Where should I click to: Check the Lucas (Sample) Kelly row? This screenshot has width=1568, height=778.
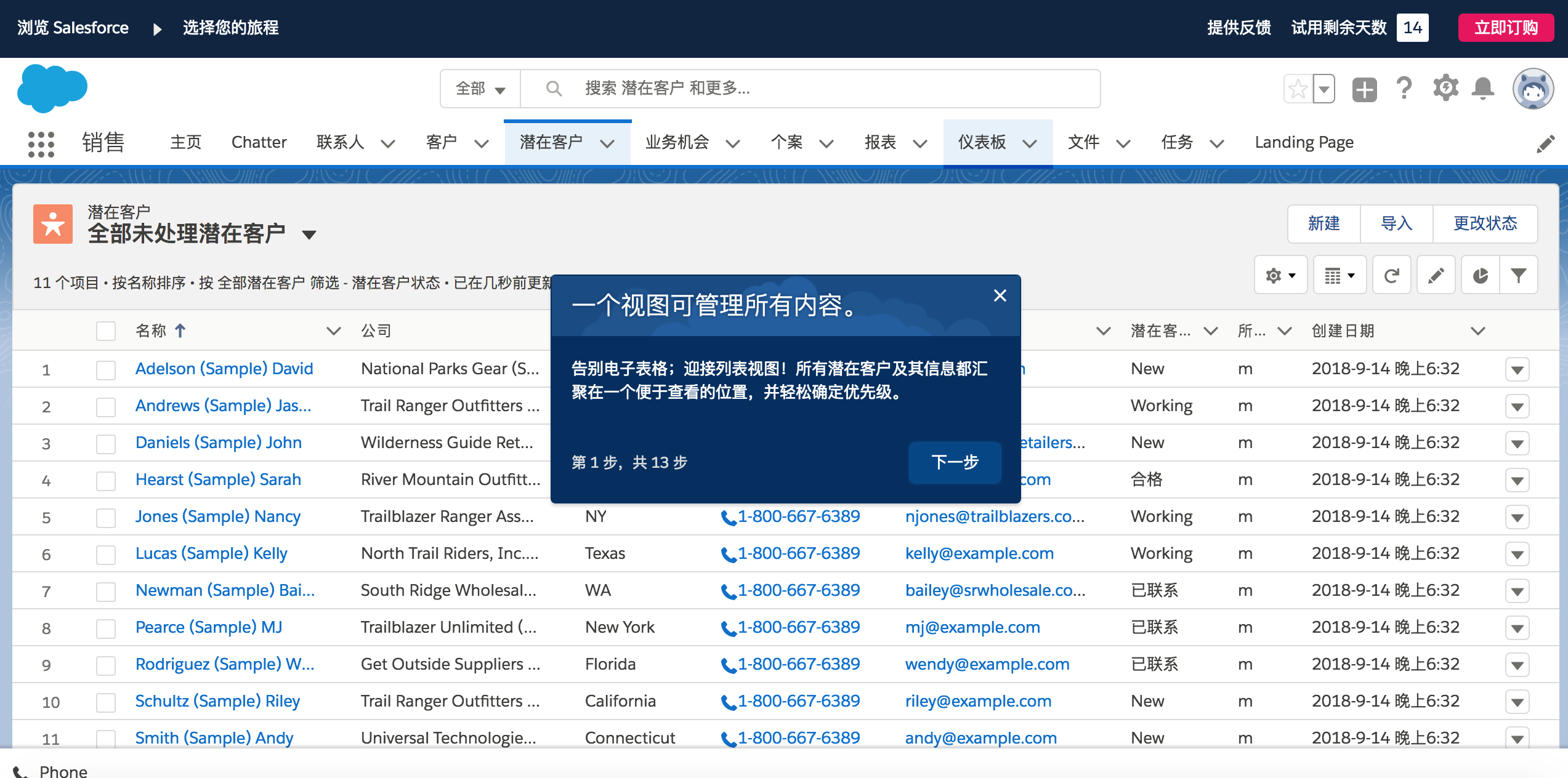(106, 555)
